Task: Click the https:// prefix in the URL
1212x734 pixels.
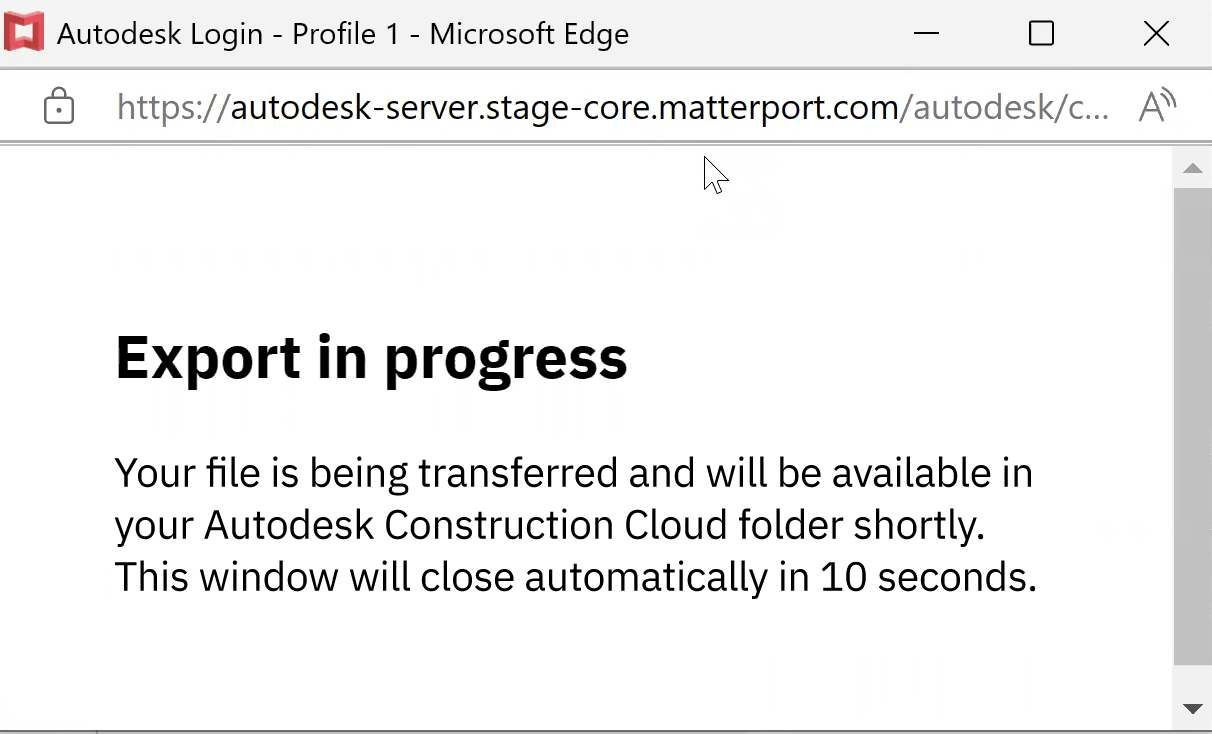Action: 172,107
